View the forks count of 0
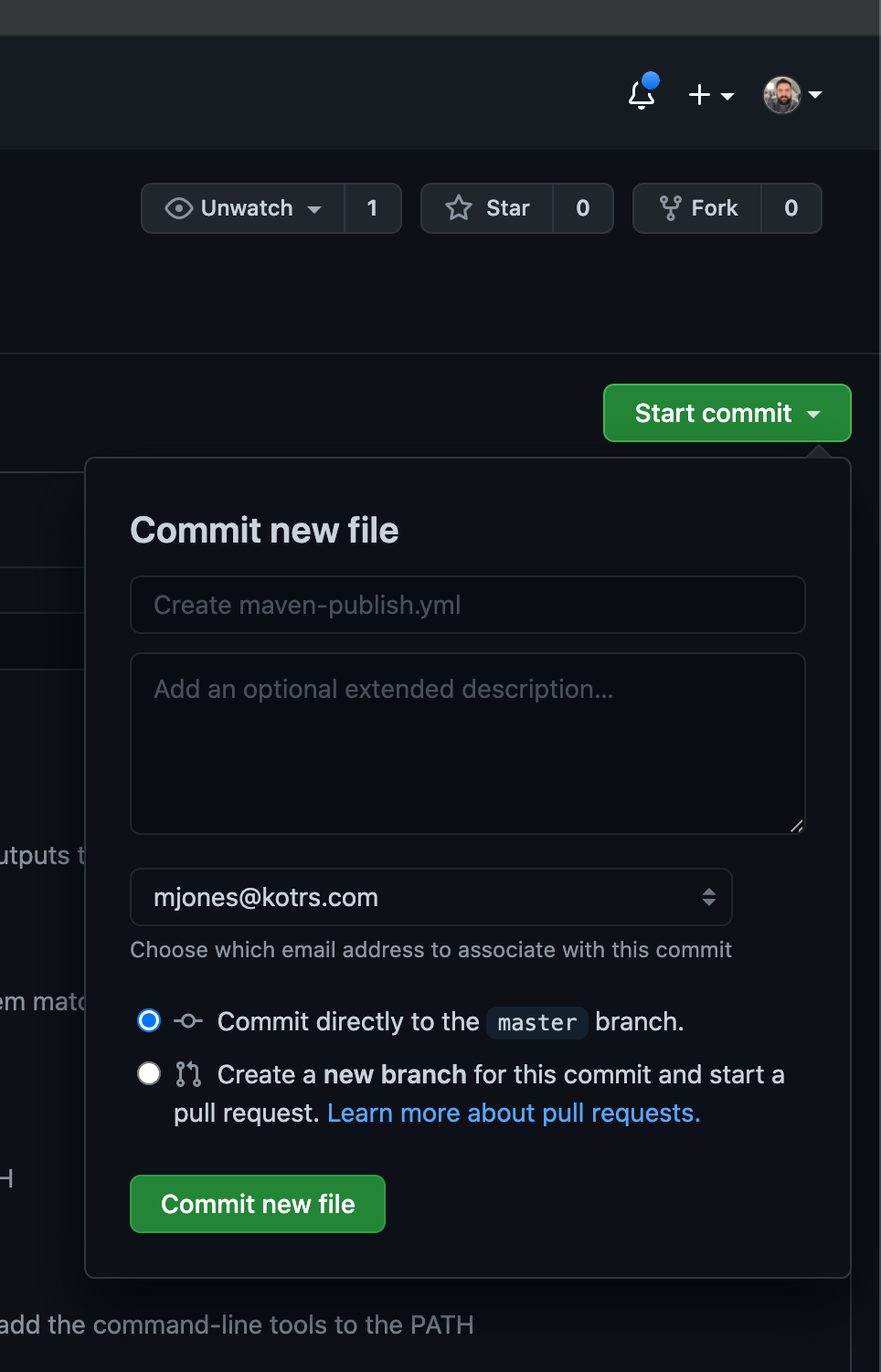Screen dimensions: 881x1372 click(791, 208)
